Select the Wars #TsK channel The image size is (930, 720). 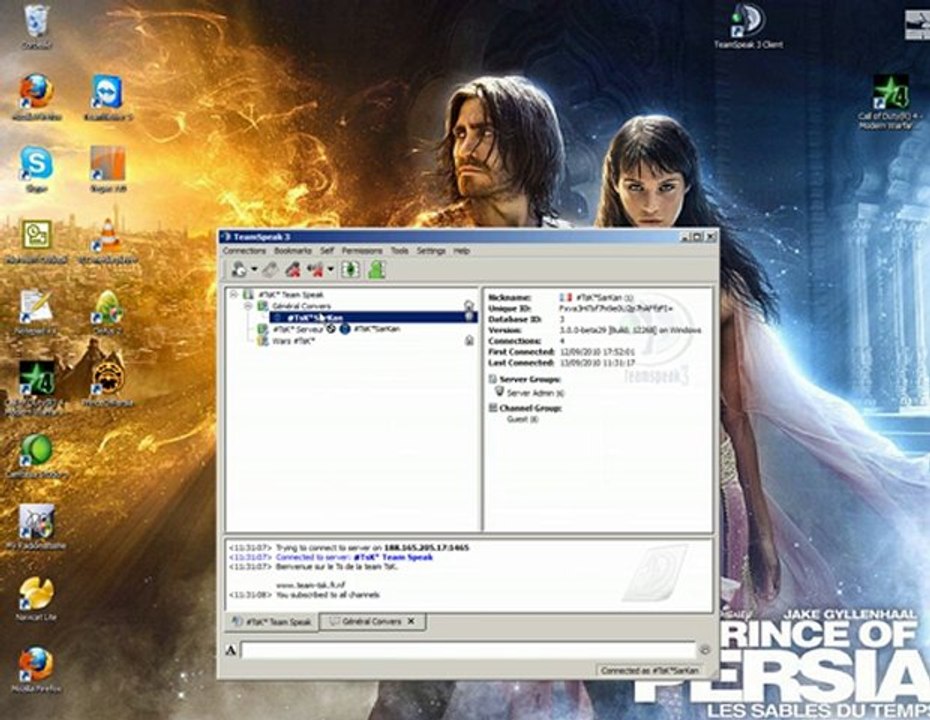tap(293, 341)
